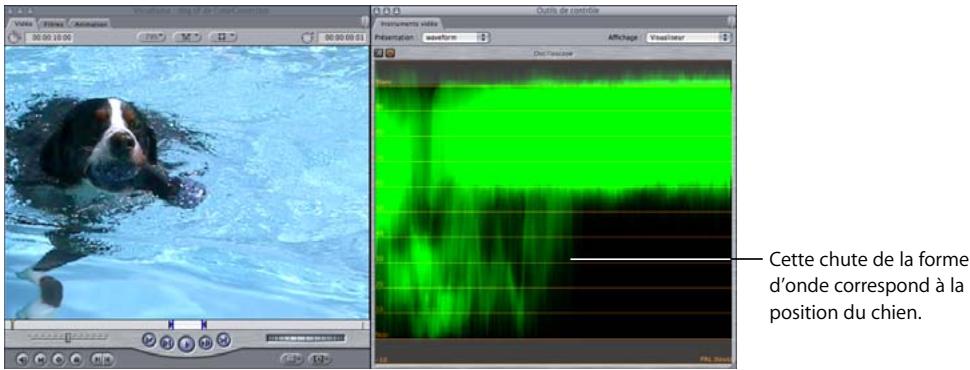Click the jog wheel control
970x370 pixels.
tap(306, 338)
